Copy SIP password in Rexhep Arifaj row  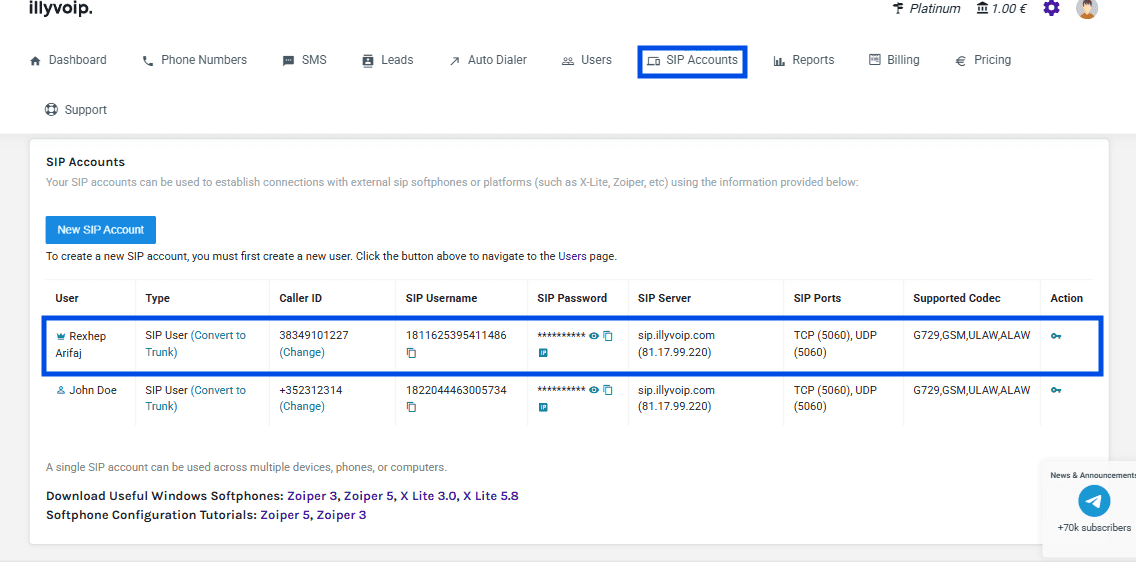point(608,336)
